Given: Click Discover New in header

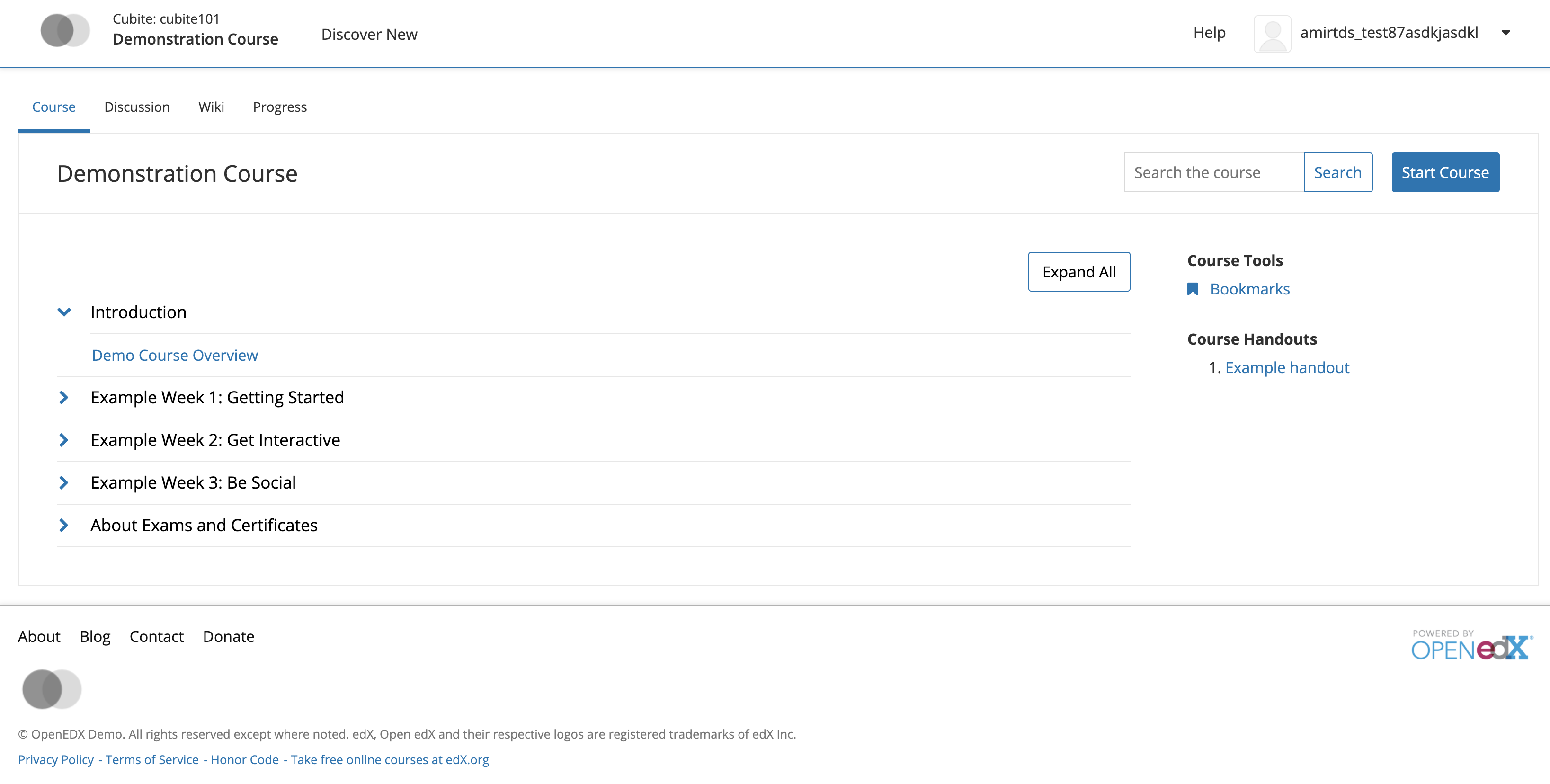Looking at the screenshot, I should pos(369,34).
